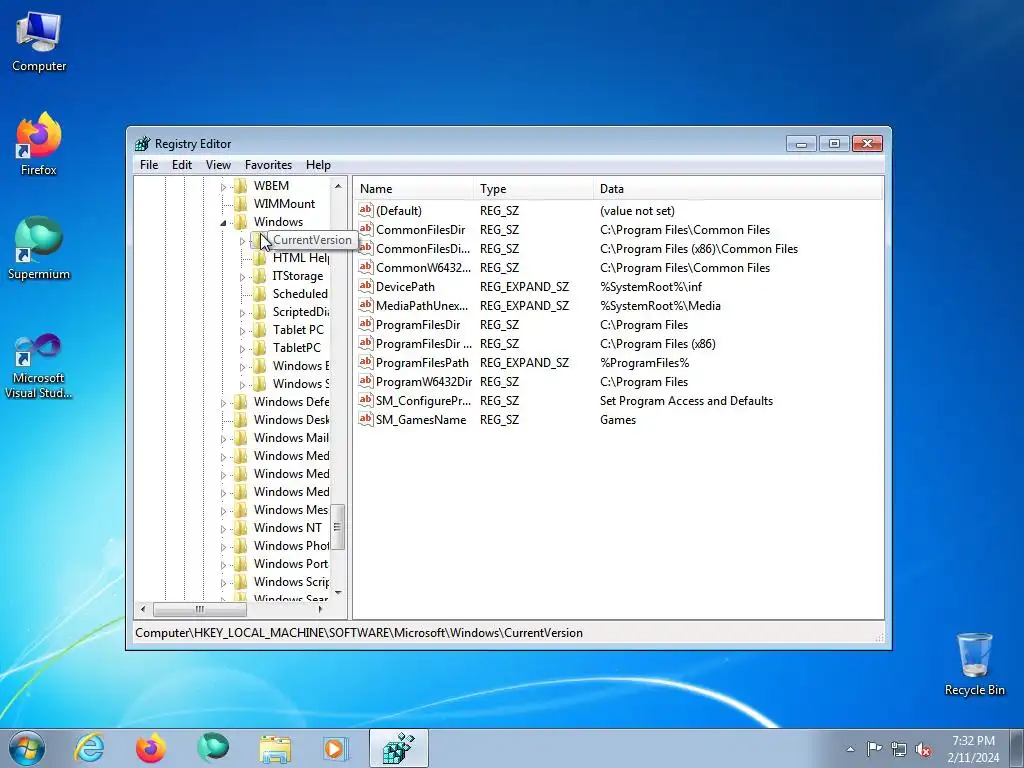Click 'Set Program Access and Defaults' data
The image size is (1024, 768).
click(x=686, y=400)
